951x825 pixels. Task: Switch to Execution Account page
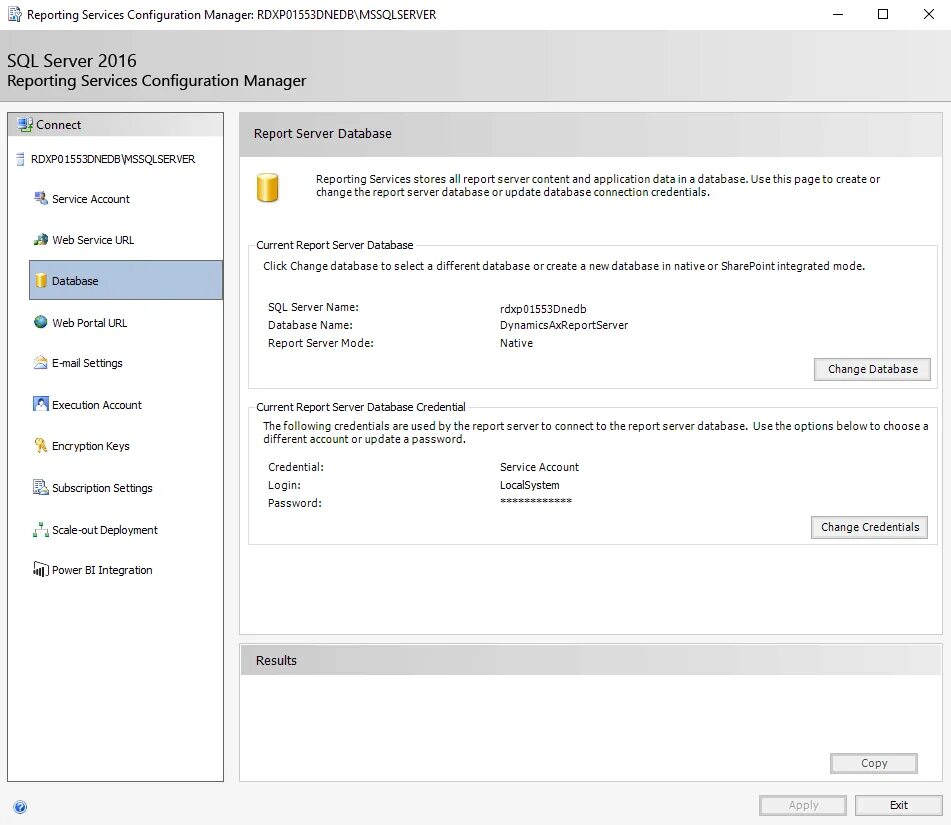pyautogui.click(x=96, y=405)
